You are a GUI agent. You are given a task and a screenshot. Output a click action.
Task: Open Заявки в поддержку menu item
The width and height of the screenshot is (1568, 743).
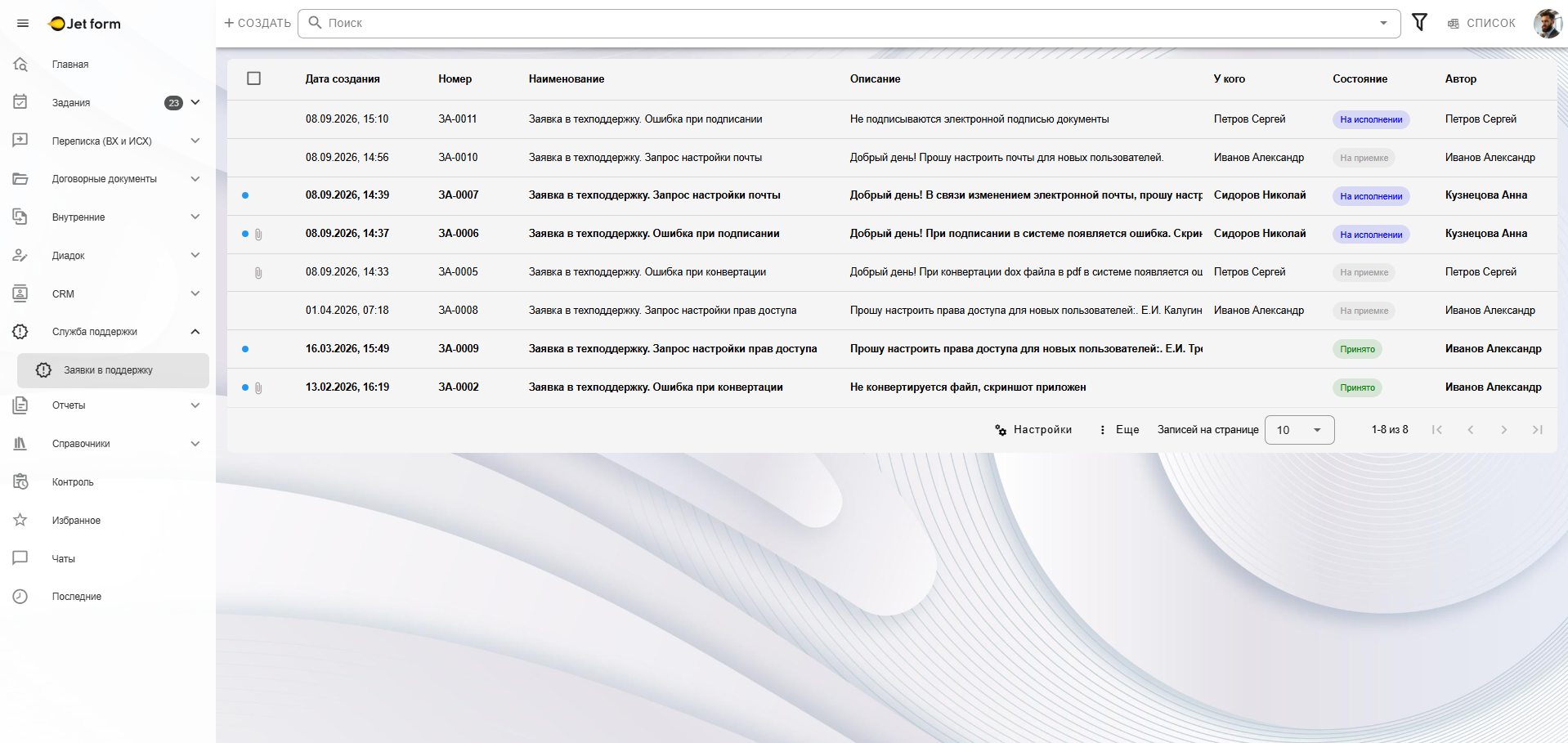coord(113,370)
